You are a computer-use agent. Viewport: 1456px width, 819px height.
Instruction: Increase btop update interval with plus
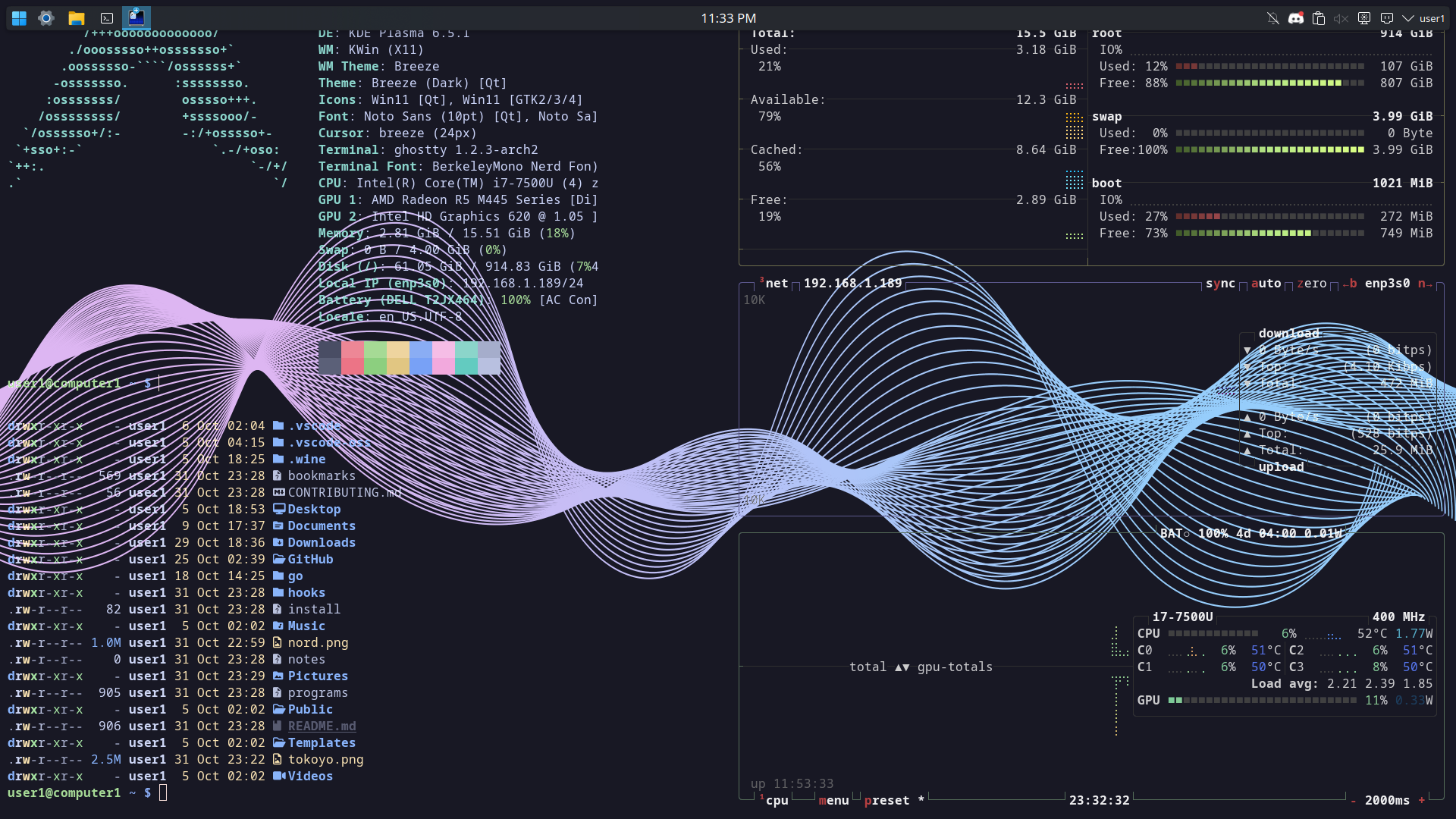click(1422, 800)
